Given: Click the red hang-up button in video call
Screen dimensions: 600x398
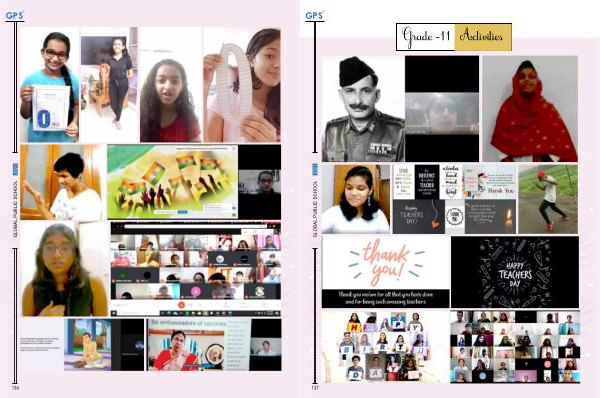Looking at the screenshot, I should point(181,305).
